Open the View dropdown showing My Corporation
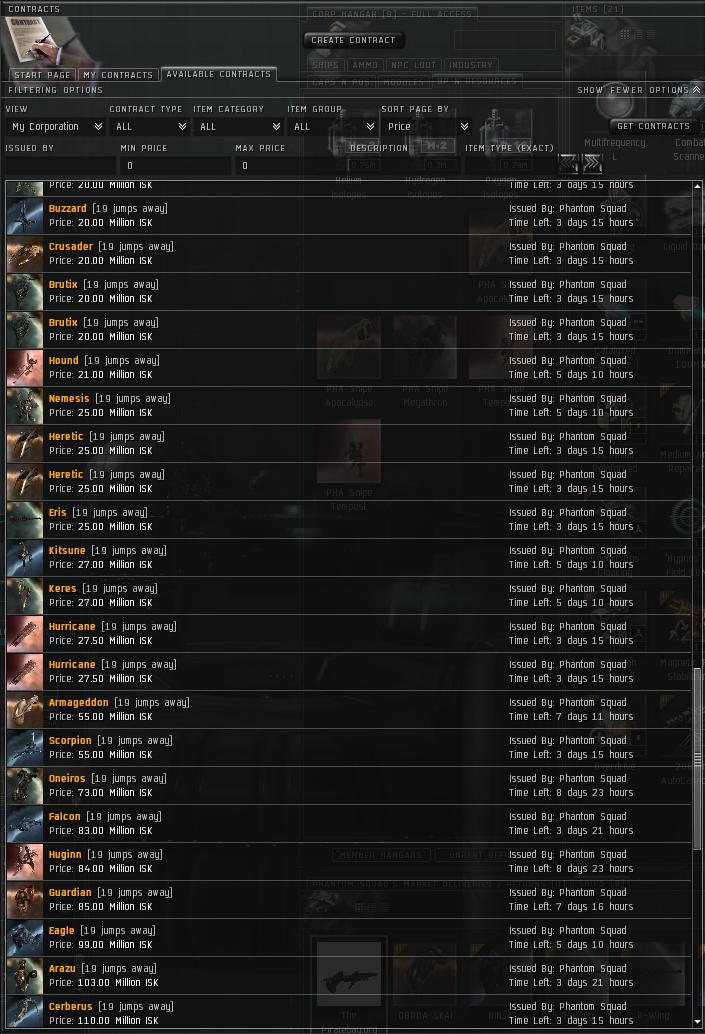This screenshot has height=1034, width=705. click(x=56, y=127)
